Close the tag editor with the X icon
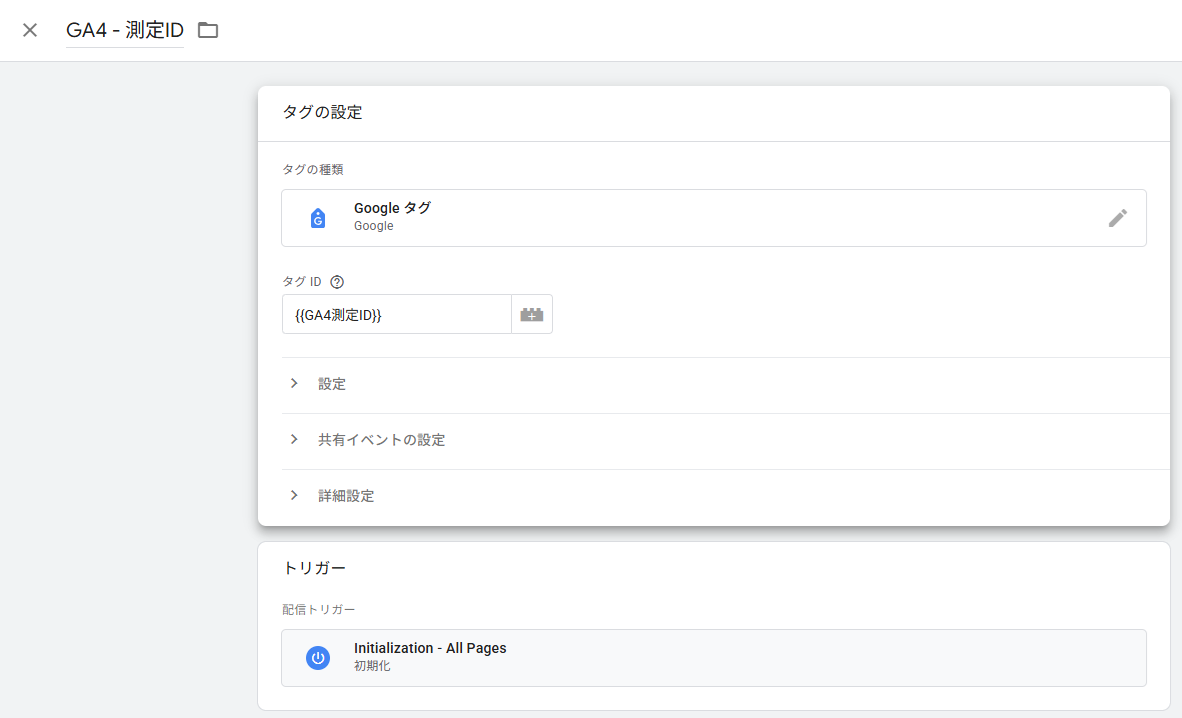This screenshot has width=1182, height=718. coord(30,30)
